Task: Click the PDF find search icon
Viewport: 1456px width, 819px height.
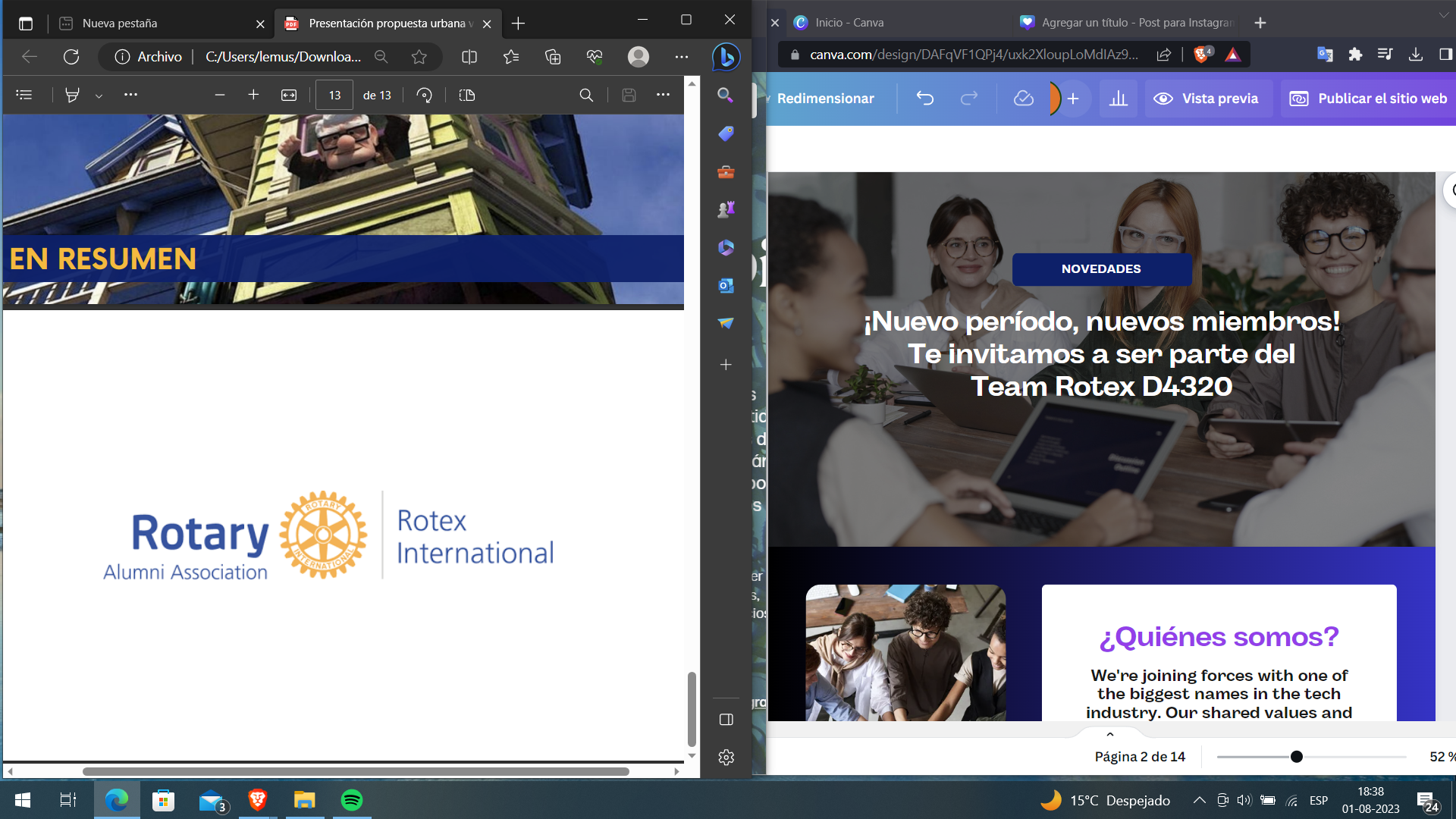Action: tap(586, 95)
